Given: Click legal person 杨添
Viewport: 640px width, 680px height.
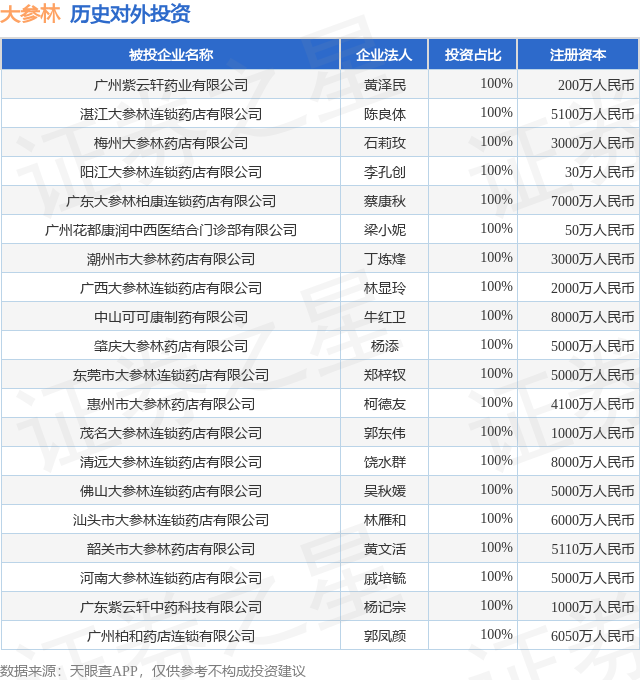Looking at the screenshot, I should pyautogui.click(x=385, y=346).
